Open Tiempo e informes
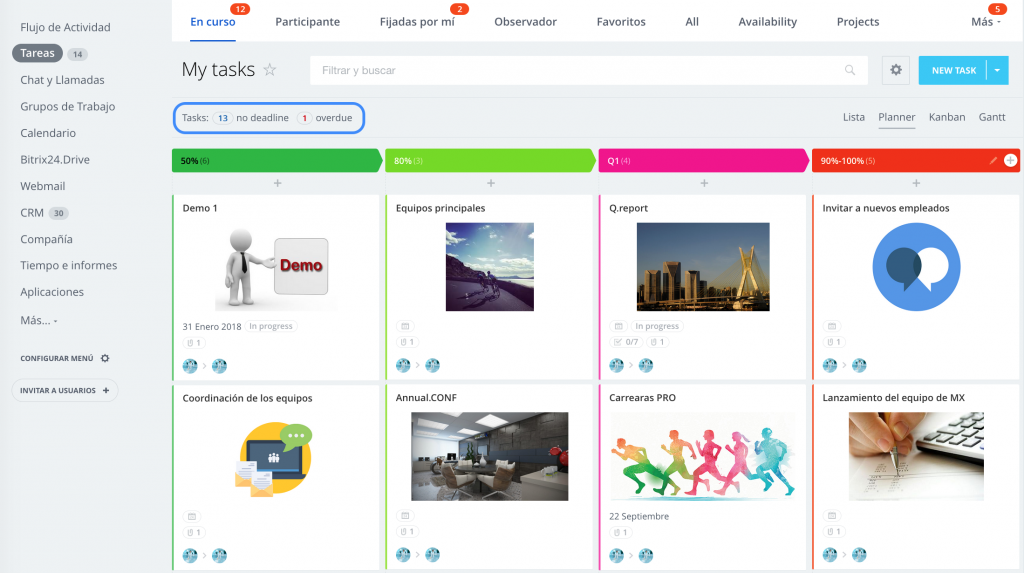Screen dimensions: 1024x573 (x=69, y=265)
